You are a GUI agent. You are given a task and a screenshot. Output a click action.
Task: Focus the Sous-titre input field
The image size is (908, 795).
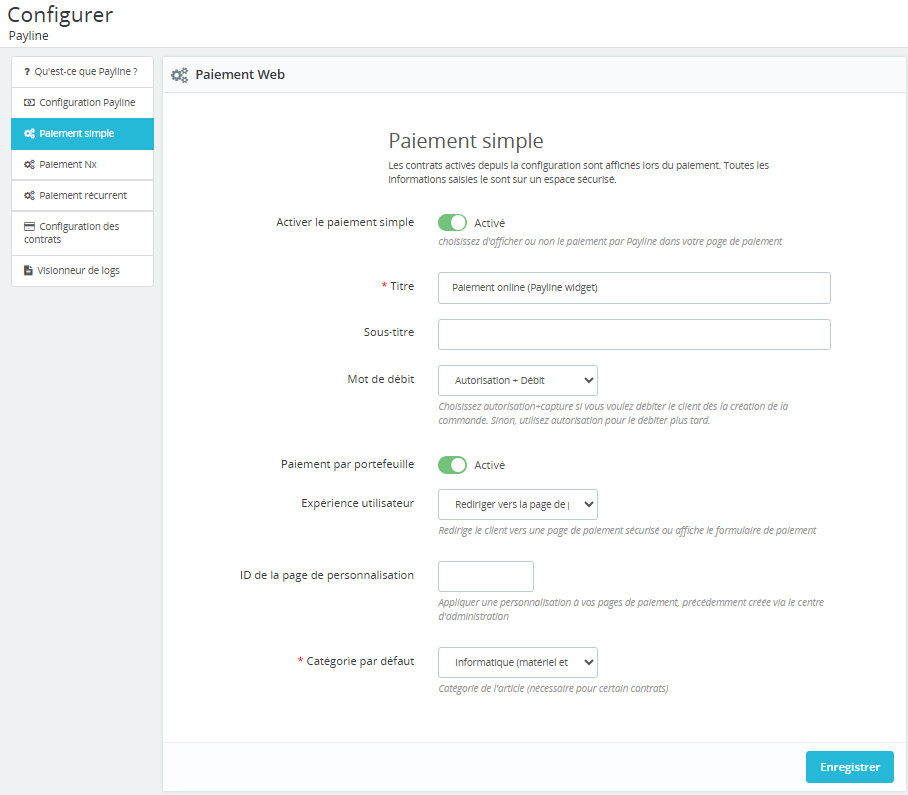point(634,335)
